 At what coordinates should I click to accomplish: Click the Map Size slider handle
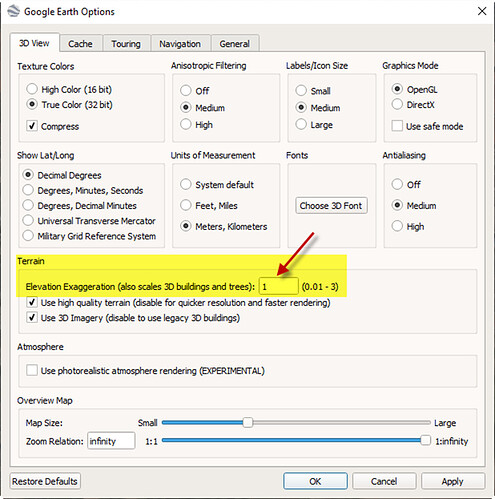click(248, 422)
